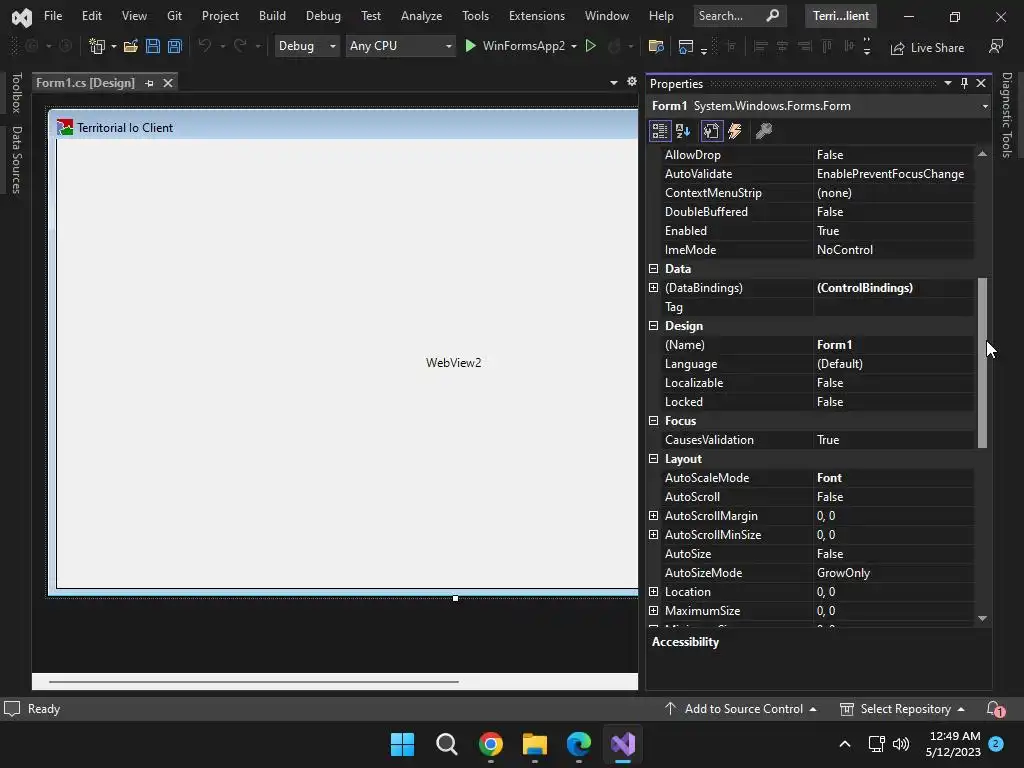Show Events with lightning bolt icon

point(735,131)
